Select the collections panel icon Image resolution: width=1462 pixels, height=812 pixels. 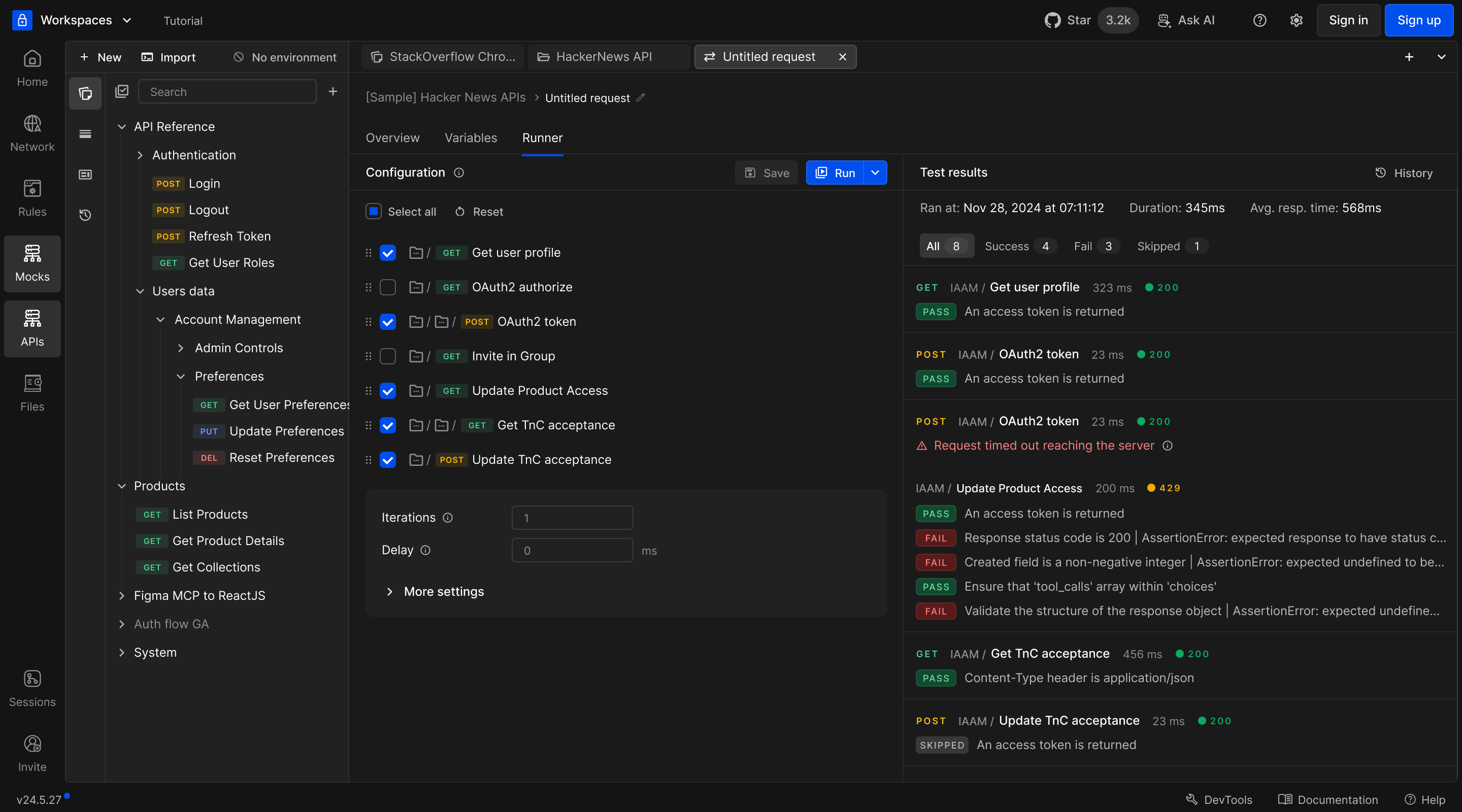85,93
